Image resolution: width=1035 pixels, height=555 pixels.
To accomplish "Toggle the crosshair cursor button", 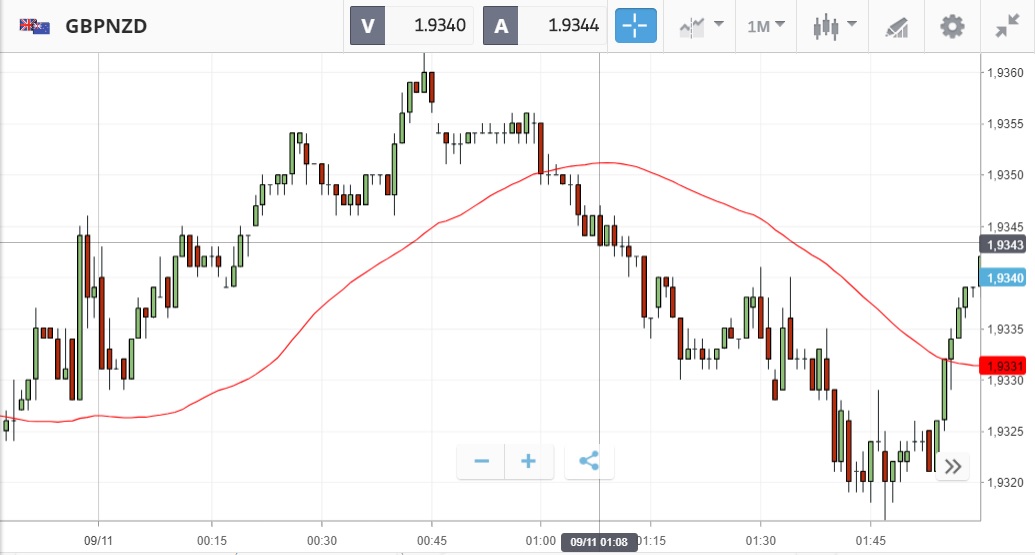I will 636,26.
